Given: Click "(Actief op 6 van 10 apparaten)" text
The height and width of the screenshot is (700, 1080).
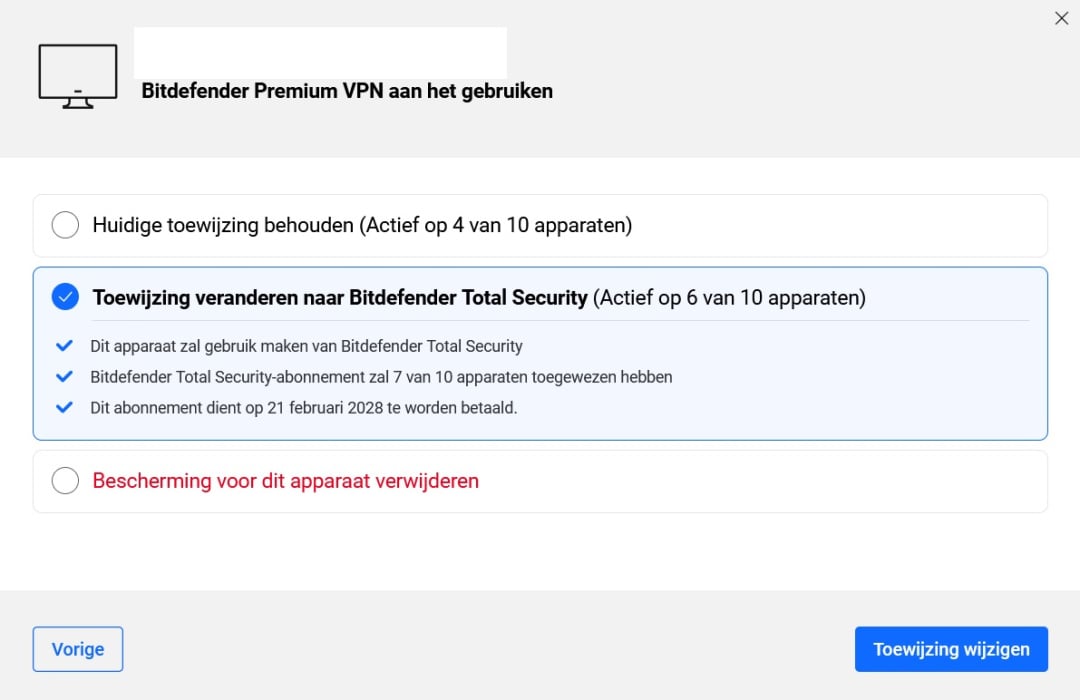Looking at the screenshot, I should pos(729,297).
